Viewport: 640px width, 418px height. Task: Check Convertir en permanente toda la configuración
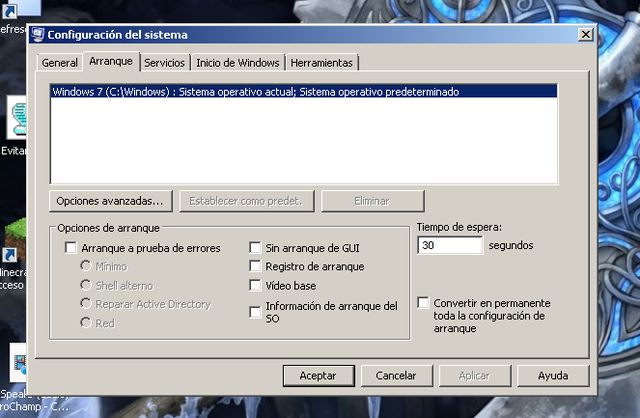(x=423, y=303)
